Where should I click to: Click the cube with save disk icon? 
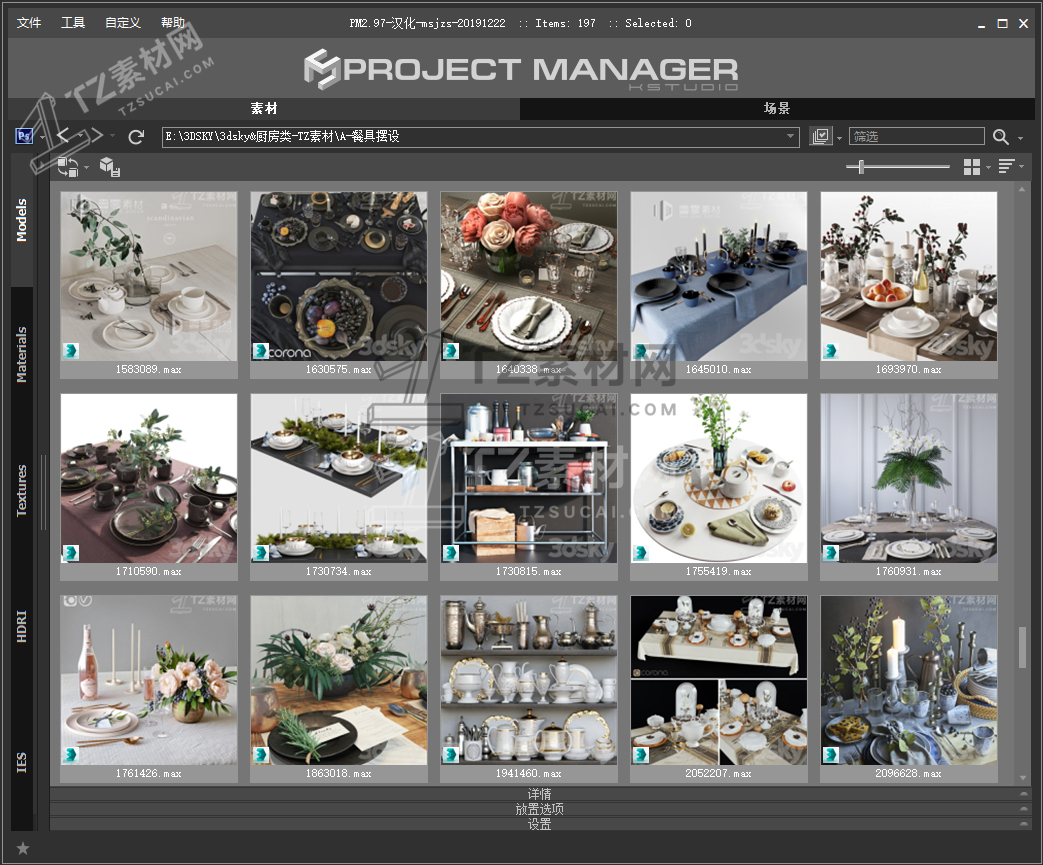110,167
